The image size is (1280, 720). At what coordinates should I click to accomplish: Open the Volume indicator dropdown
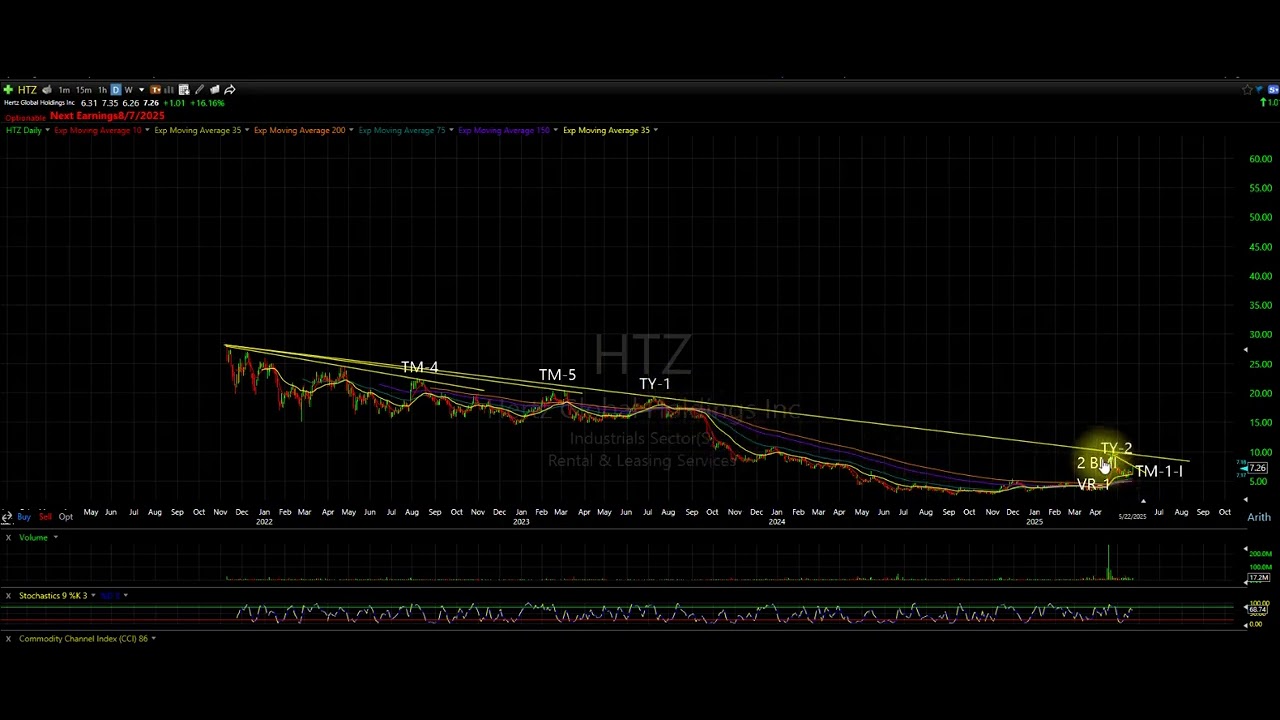tap(55, 538)
